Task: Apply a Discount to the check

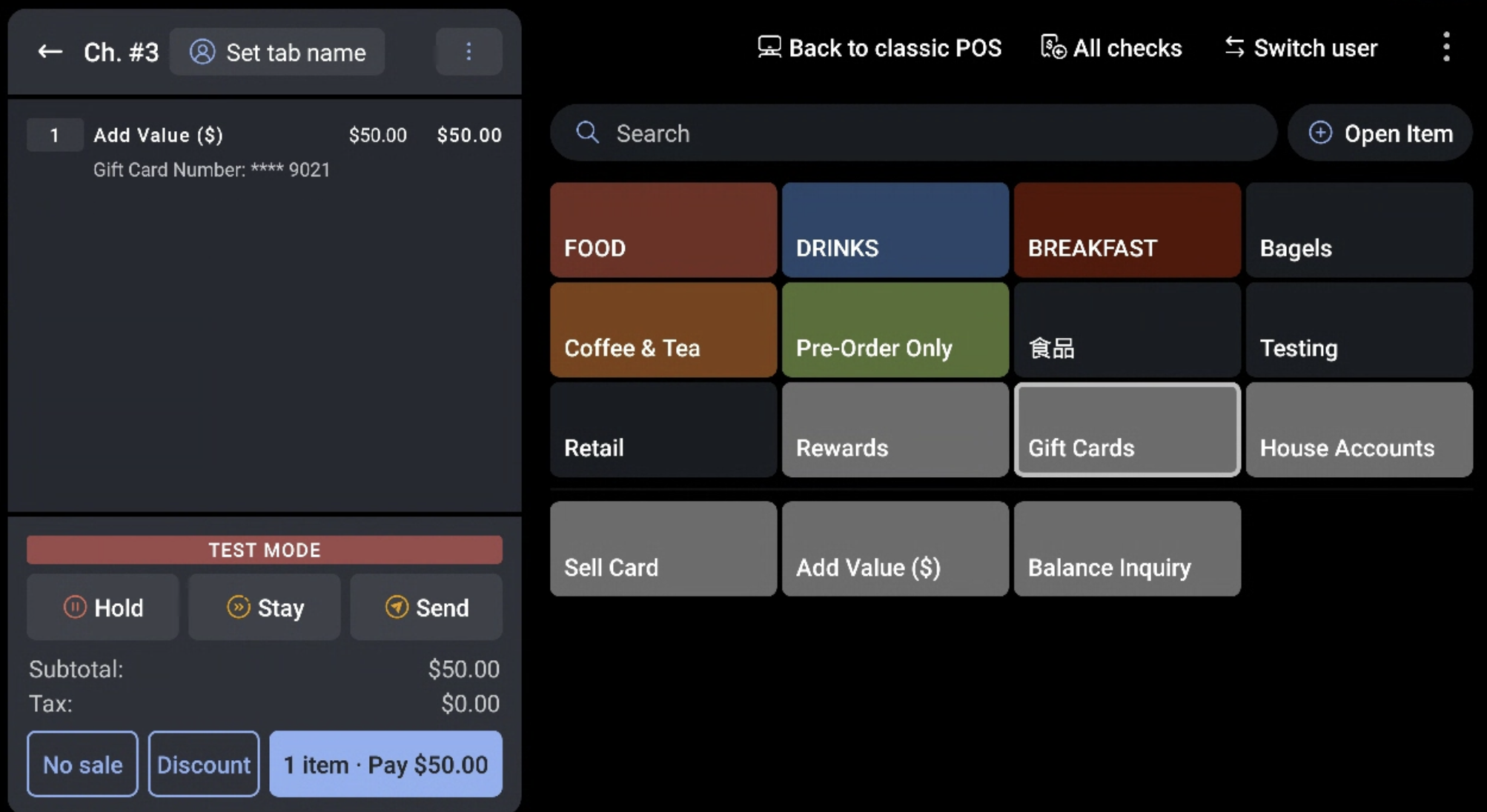Action: (x=203, y=764)
